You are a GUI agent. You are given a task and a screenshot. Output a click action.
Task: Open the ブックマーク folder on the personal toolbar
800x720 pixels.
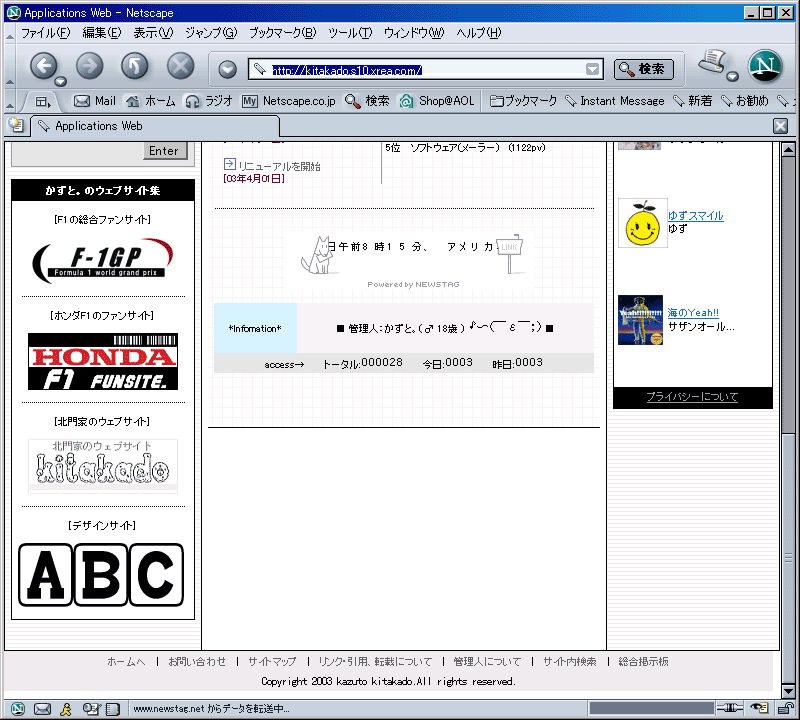click(523, 101)
